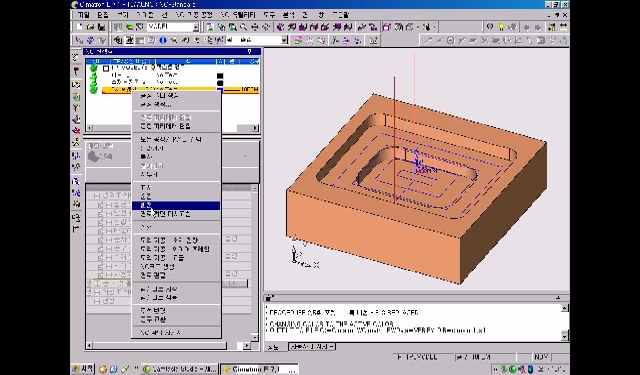Click the Cimatron E 7.1 taskbar button
The height and width of the screenshot is (375, 640).
coord(260,369)
